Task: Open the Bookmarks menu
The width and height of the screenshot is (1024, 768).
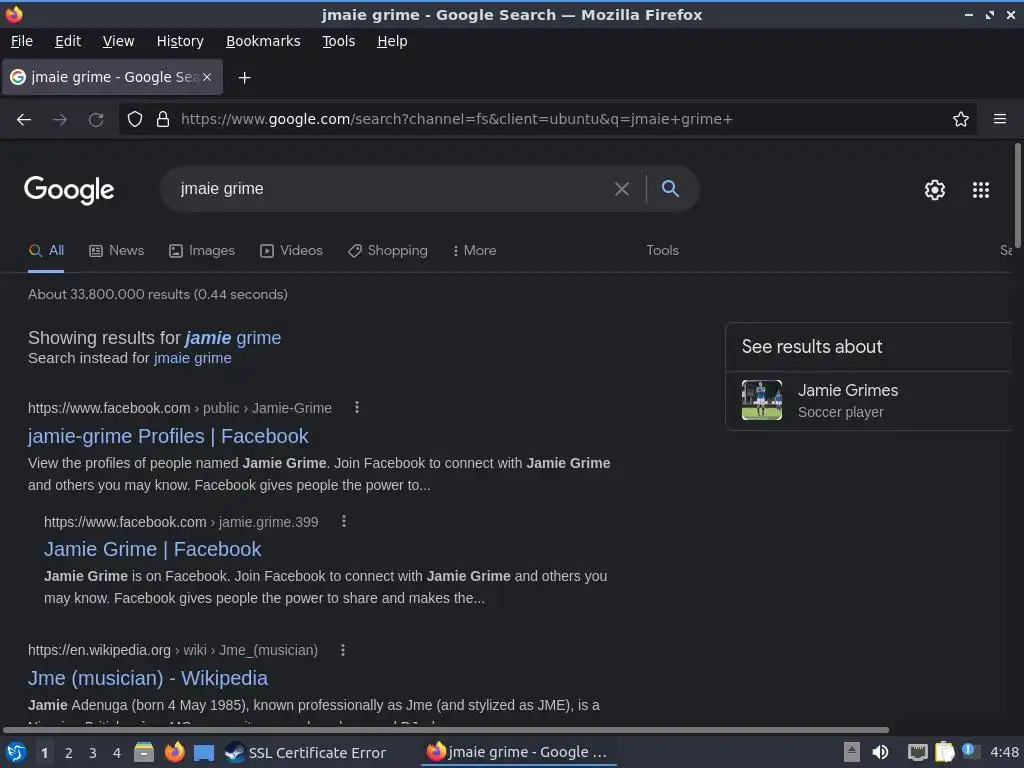Action: coord(263,41)
